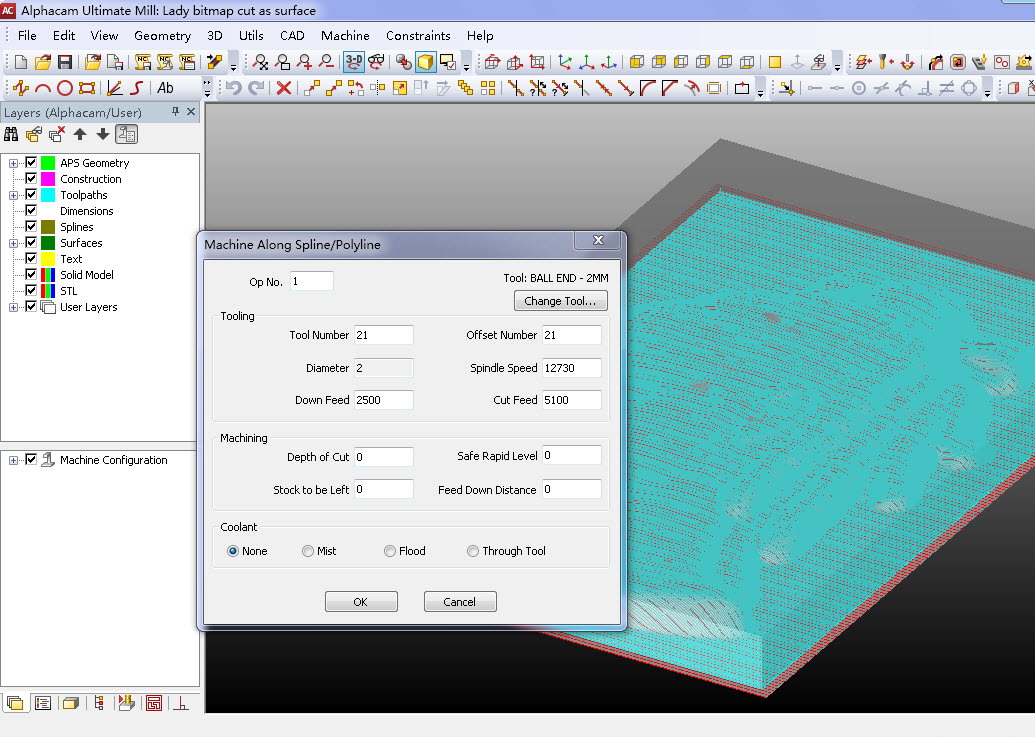
Task: Click the Depth of Cut input field
Action: pyautogui.click(x=384, y=457)
